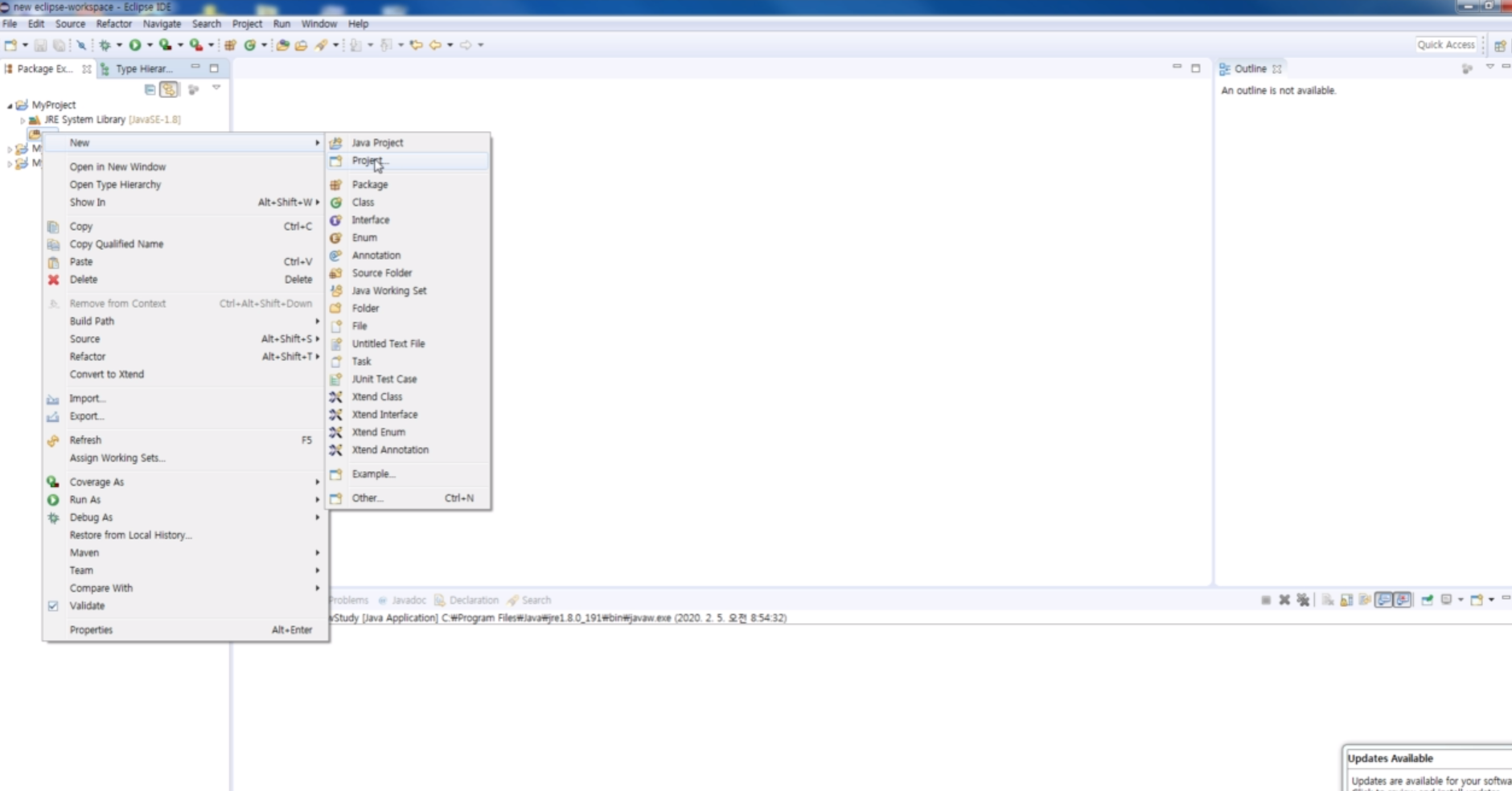Click the JUnit Test Case icon in submenu

336,379
